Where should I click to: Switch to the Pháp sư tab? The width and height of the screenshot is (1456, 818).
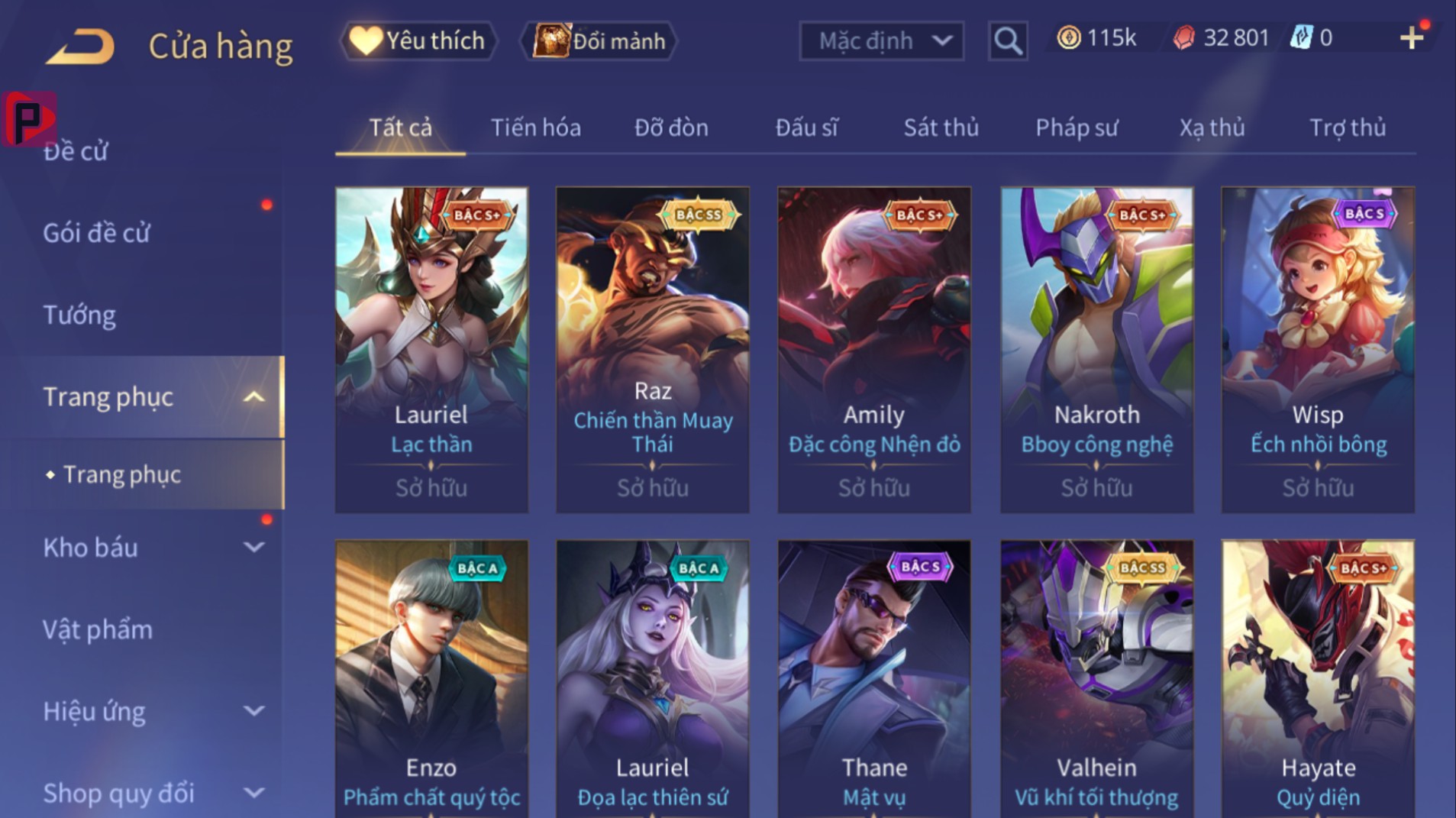click(x=1077, y=128)
